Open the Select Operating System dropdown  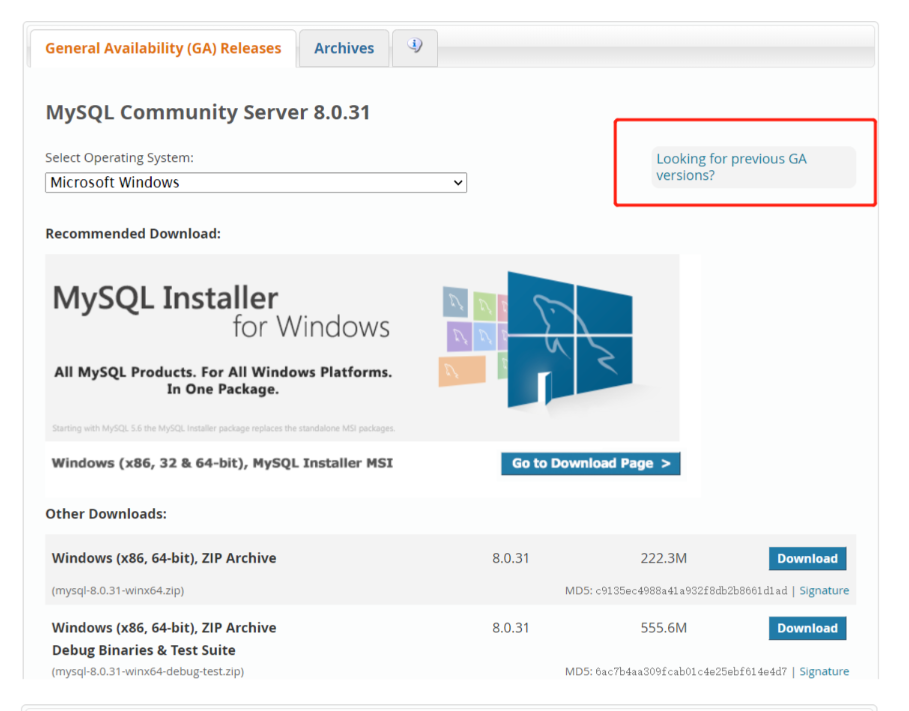point(256,183)
